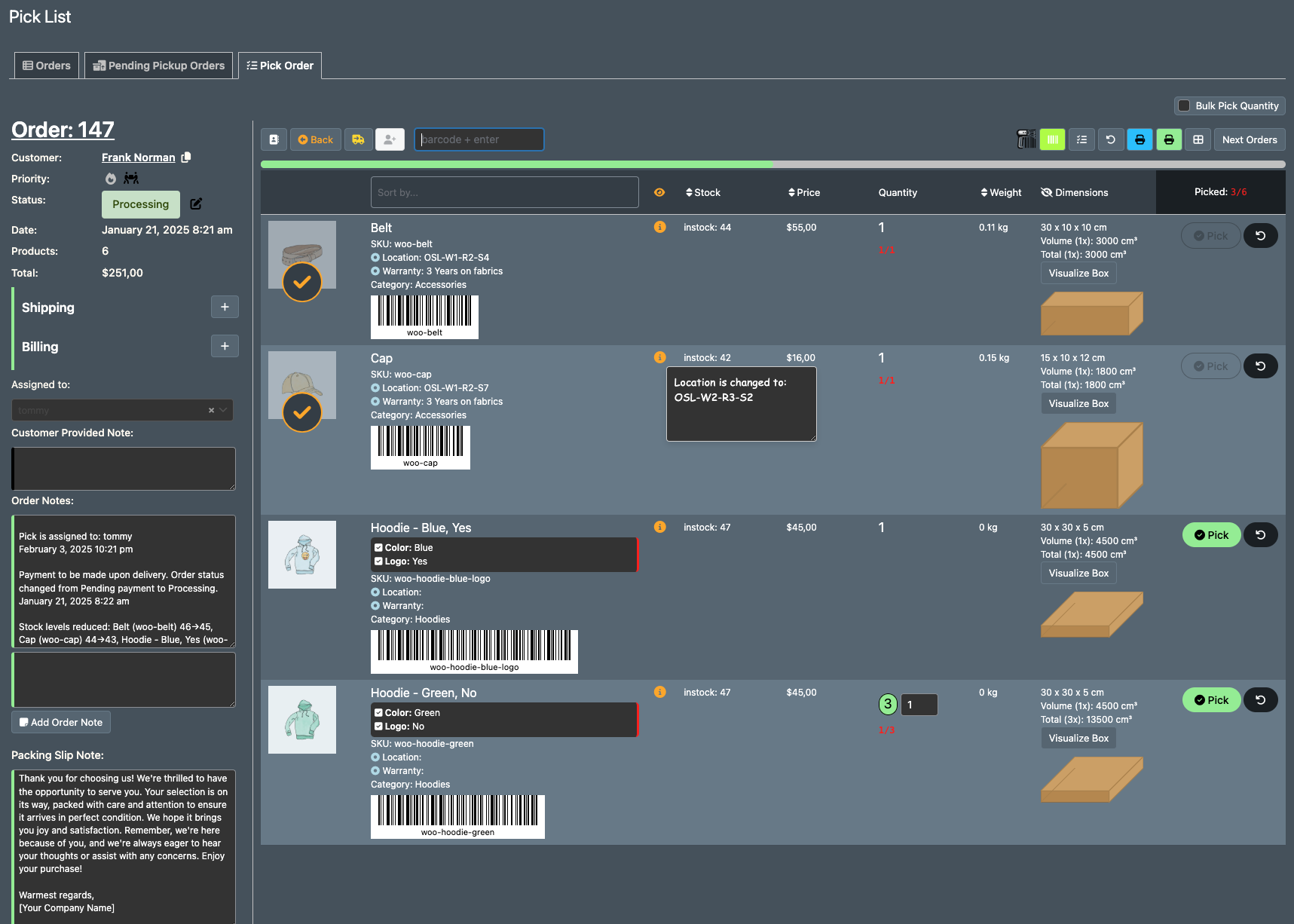Image resolution: width=1294 pixels, height=924 pixels.
Task: Toggle the eye visibility icon in table header
Action: pyautogui.click(x=659, y=192)
